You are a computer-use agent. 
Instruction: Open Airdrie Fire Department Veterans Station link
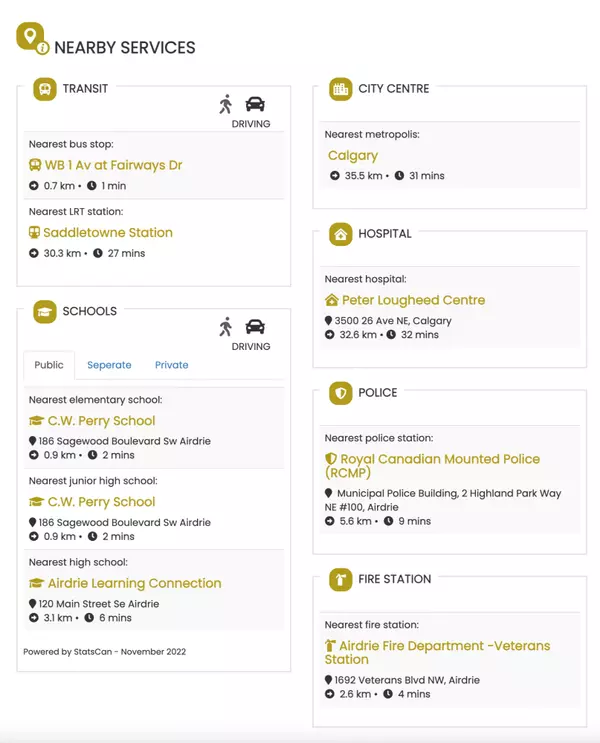(x=437, y=652)
